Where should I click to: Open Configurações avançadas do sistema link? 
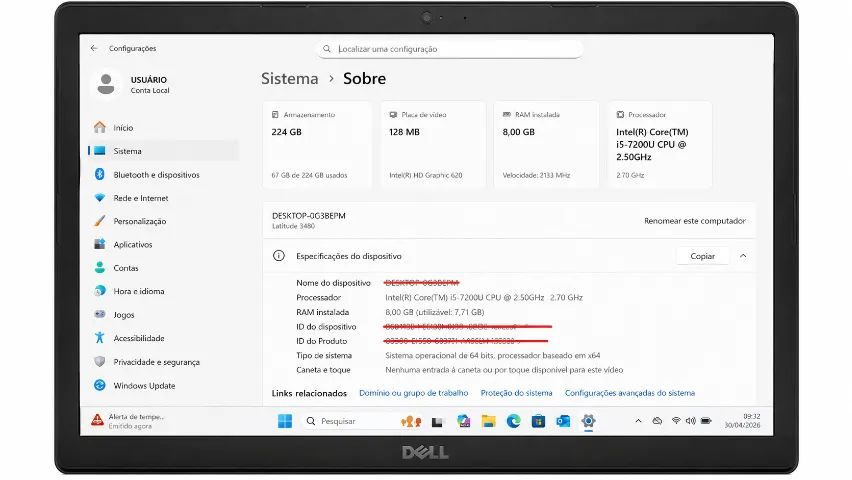[x=630, y=393]
